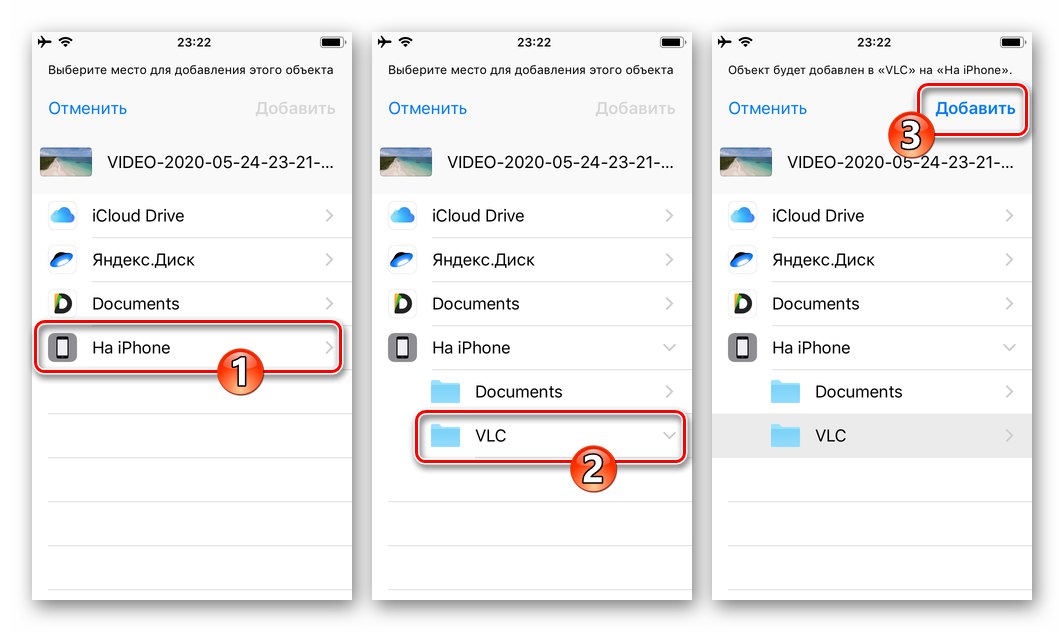The image size is (1064, 632).
Task: Click VLC folder icon in middle screen
Action: pyautogui.click(x=446, y=435)
